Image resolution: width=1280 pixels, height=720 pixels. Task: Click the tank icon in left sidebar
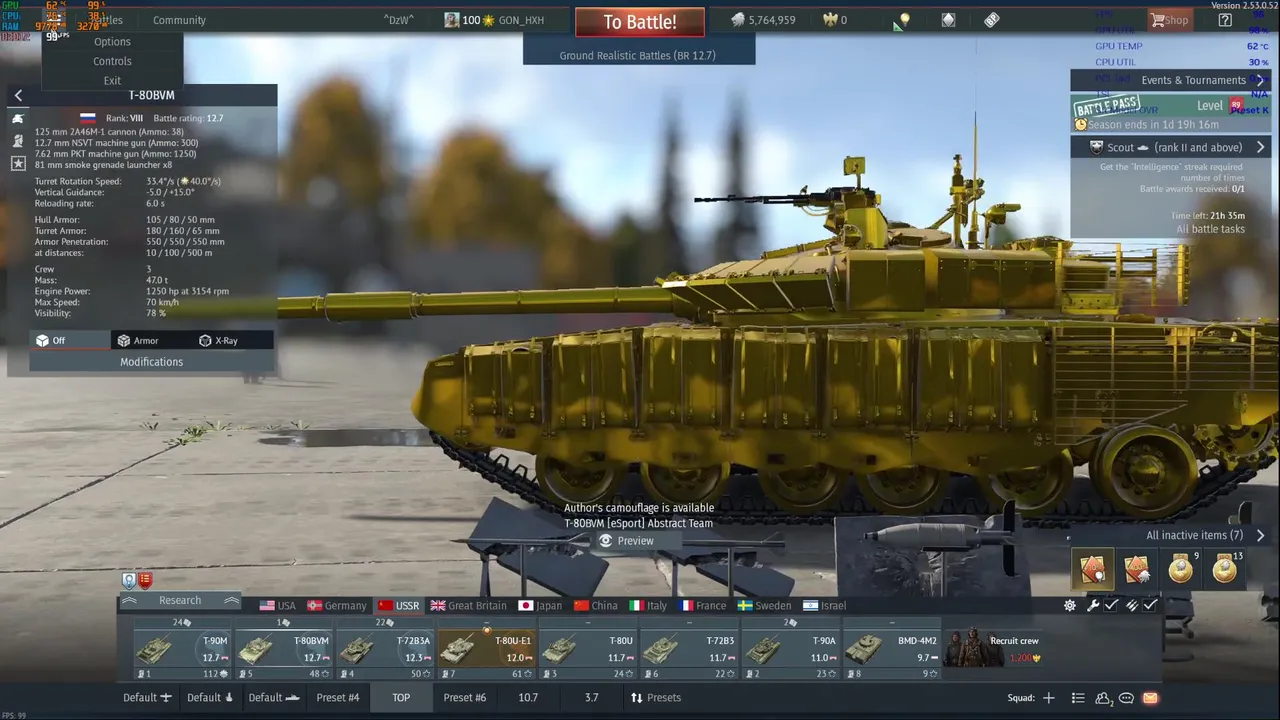click(18, 118)
